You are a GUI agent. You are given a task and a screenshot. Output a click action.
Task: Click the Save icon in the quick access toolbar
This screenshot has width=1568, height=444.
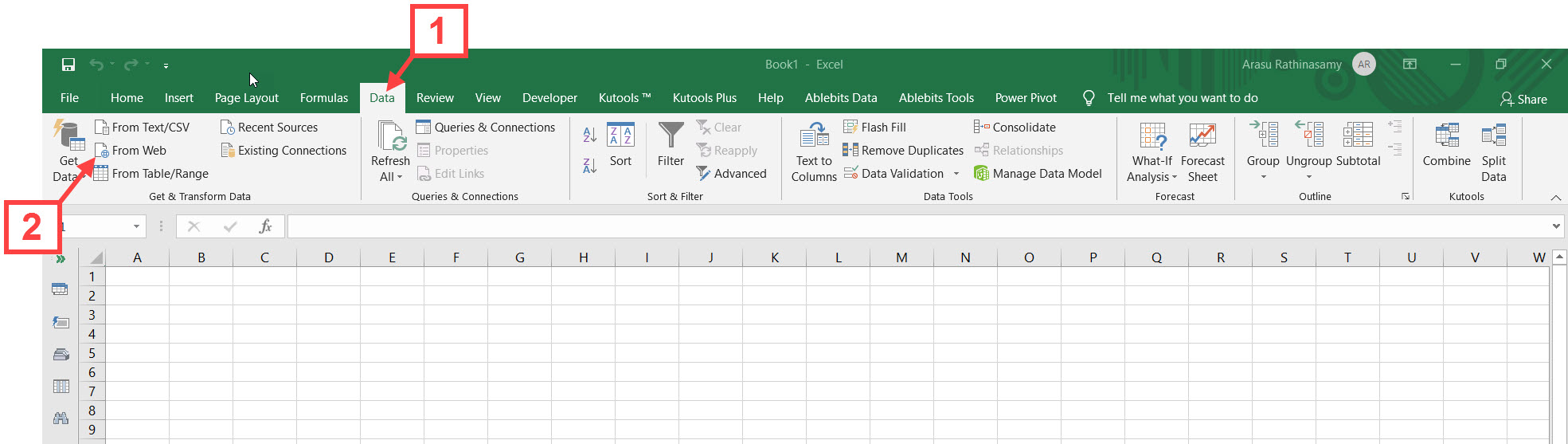click(68, 65)
